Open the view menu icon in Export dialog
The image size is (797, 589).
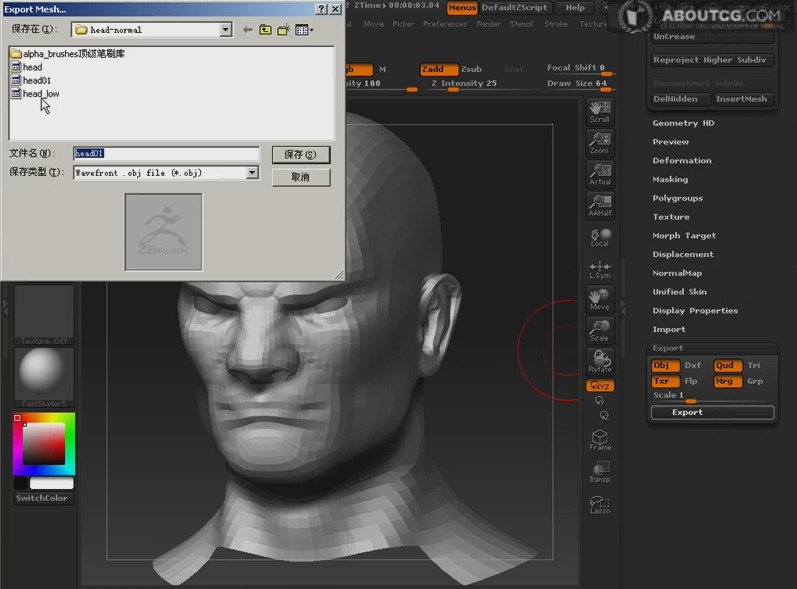pyautogui.click(x=304, y=30)
